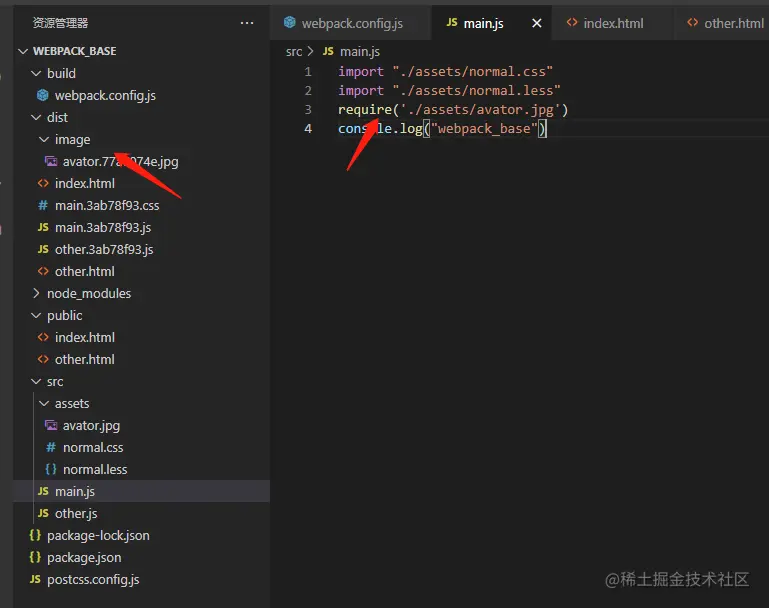
Task: Click HTML icon of public index.html
Action: (x=43, y=337)
